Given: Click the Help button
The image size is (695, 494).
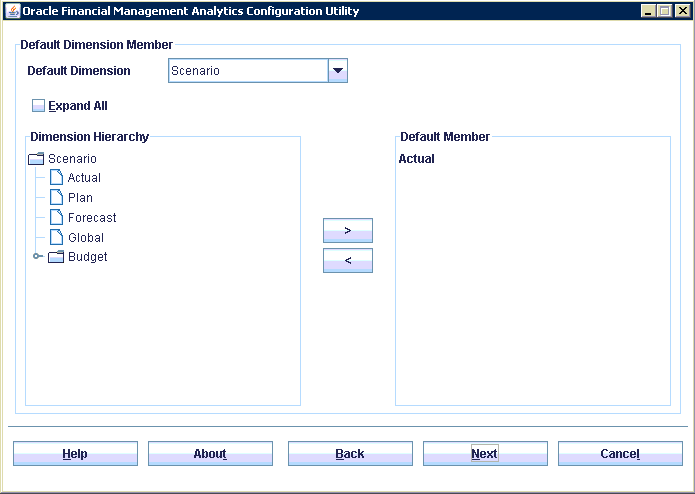Looking at the screenshot, I should pyautogui.click(x=75, y=454).
